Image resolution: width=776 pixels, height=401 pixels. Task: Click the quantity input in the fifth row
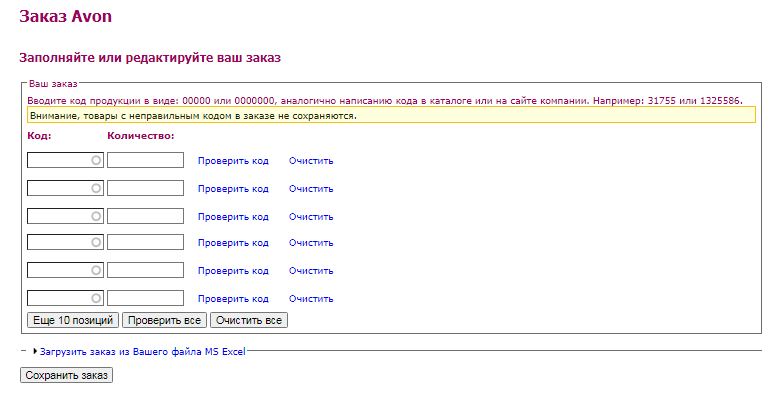pos(146,270)
